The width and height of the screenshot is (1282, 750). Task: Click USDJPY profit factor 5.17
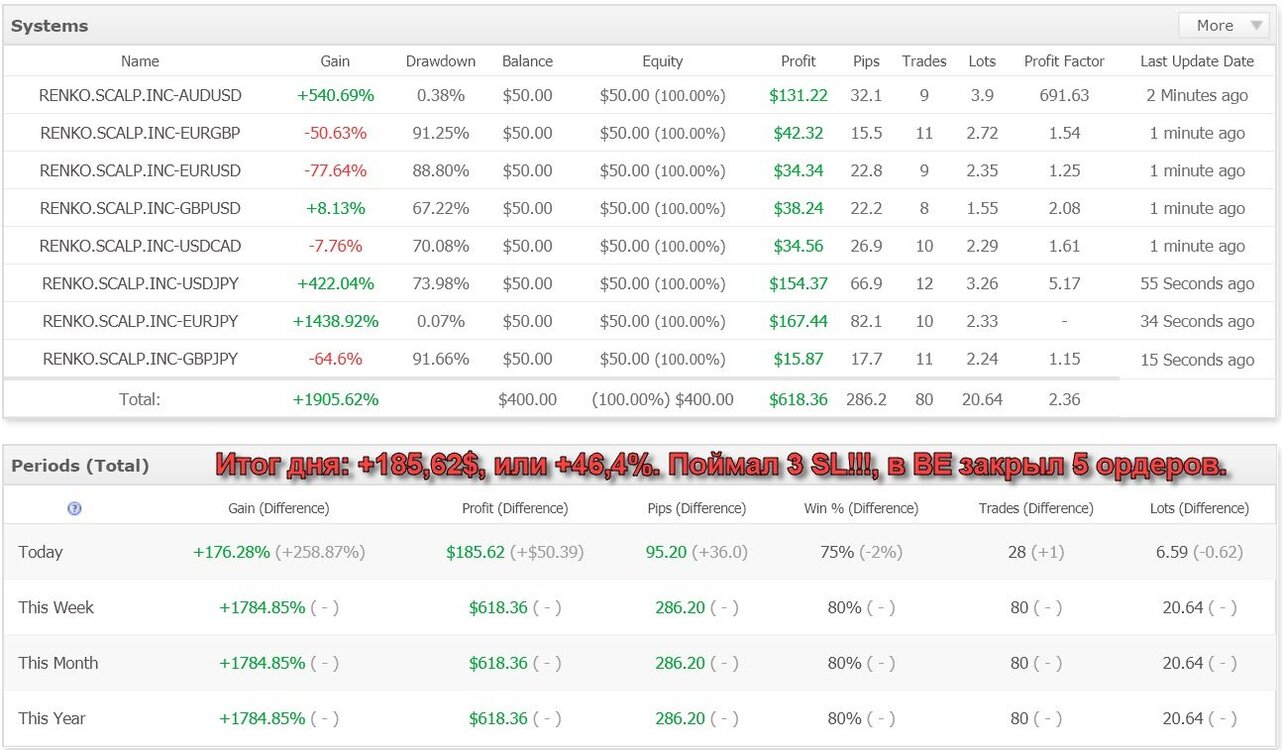pyautogui.click(x=1064, y=284)
